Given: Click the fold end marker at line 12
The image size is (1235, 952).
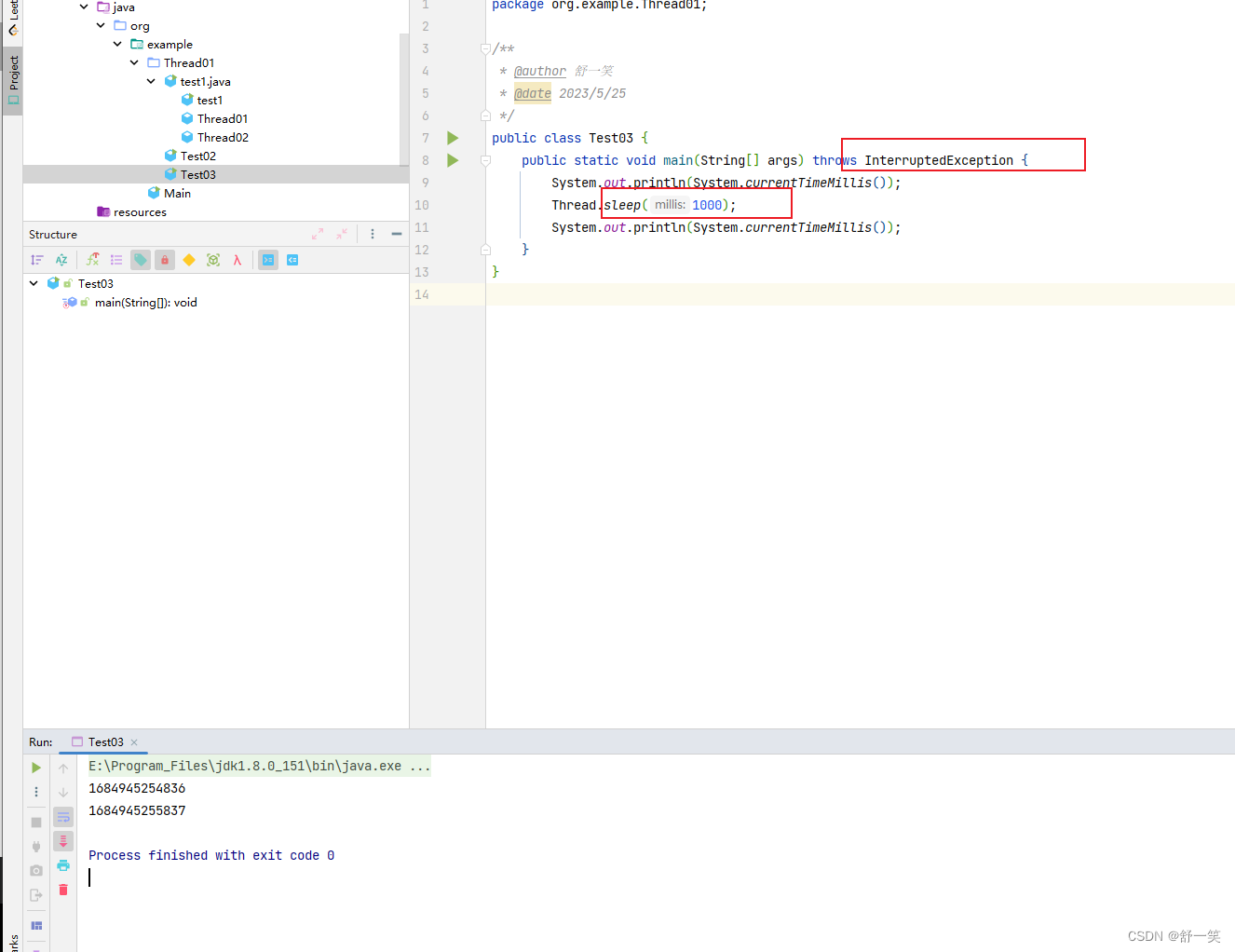Looking at the screenshot, I should pyautogui.click(x=485, y=250).
